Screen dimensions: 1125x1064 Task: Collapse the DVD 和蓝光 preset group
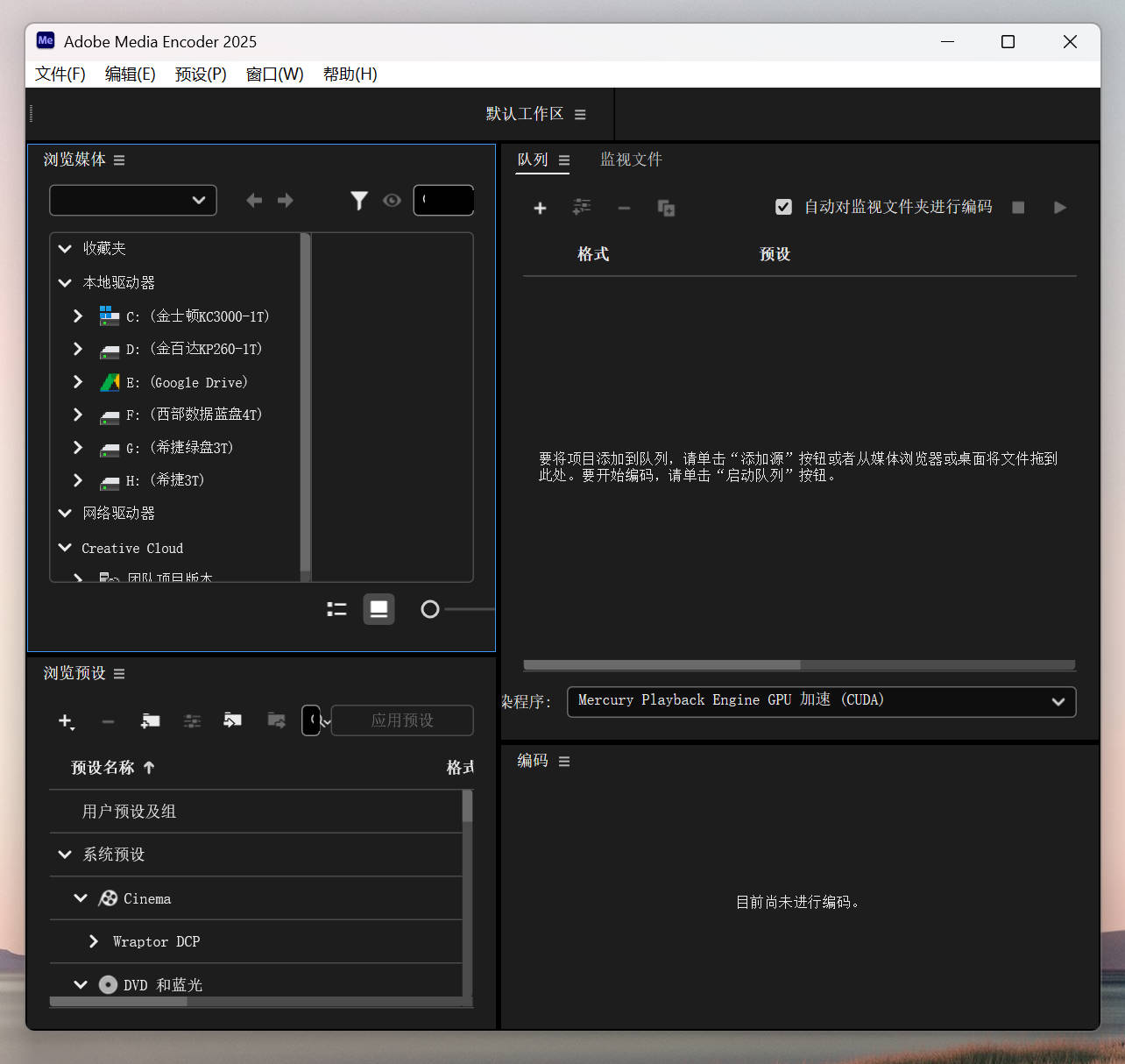coord(81,985)
